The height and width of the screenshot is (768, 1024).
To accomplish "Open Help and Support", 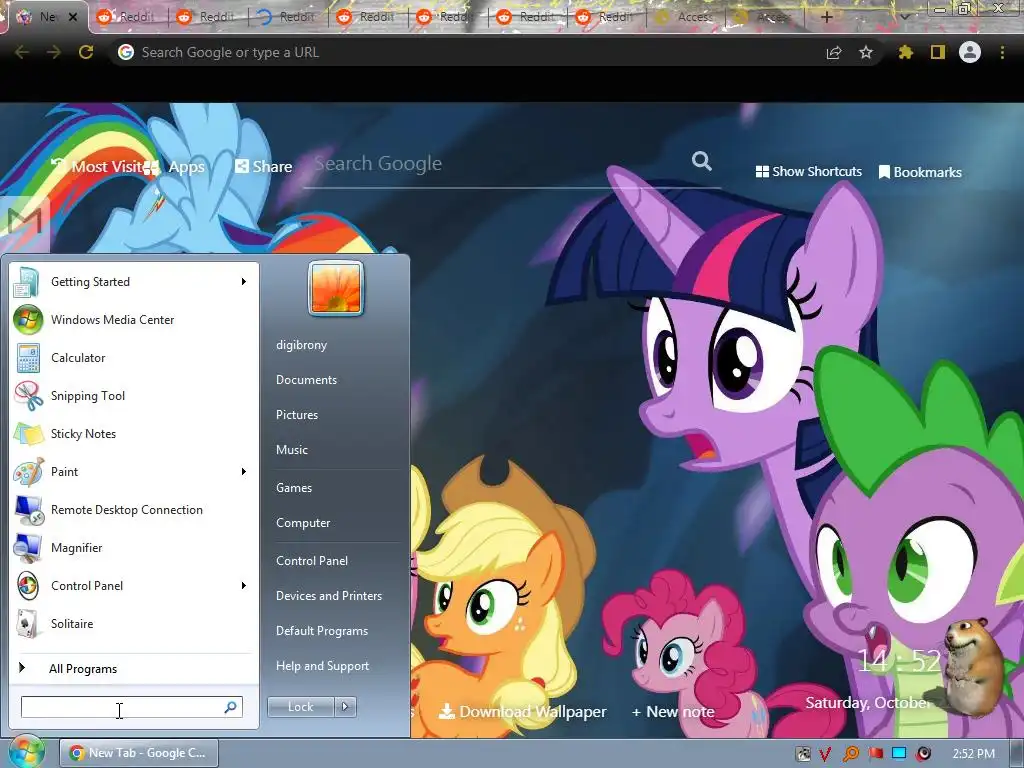I will point(323,666).
